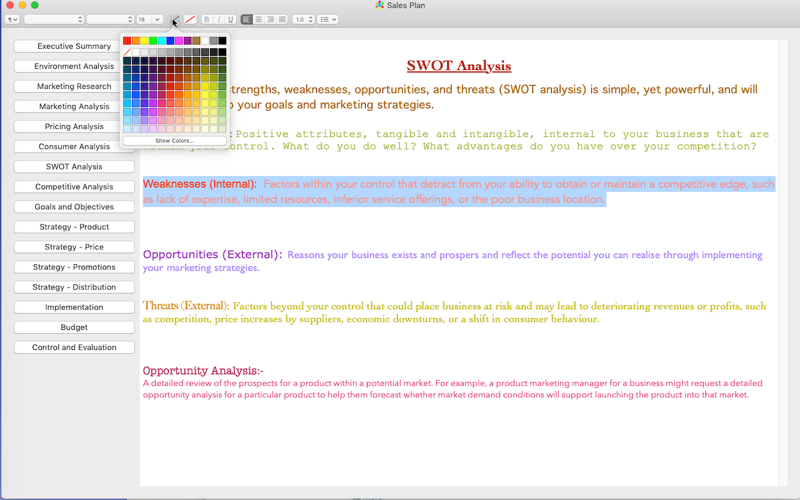Pick the top-row bright green swatch
This screenshot has width=800, height=500.
[153, 41]
